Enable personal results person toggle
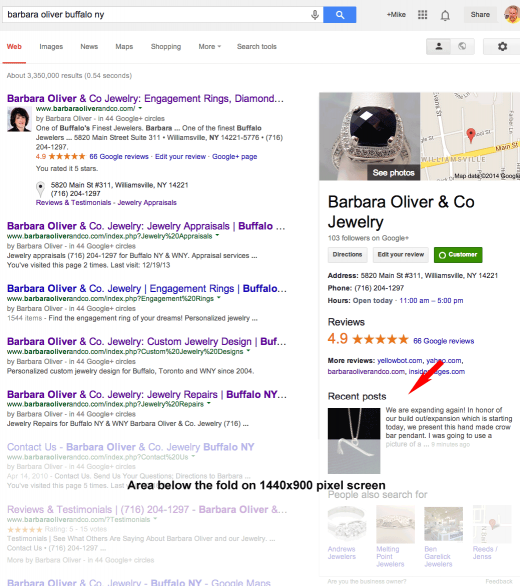 (x=439, y=46)
